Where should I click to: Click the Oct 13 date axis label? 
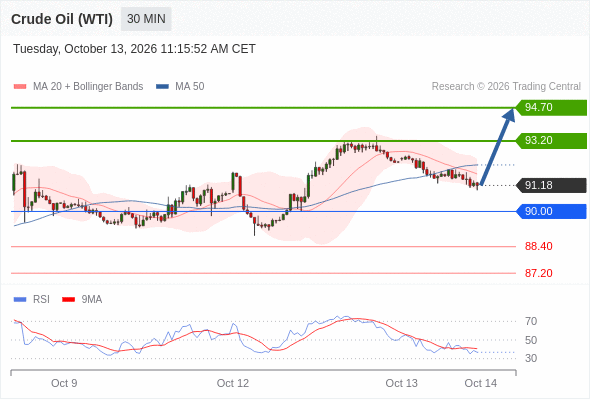pyautogui.click(x=401, y=383)
